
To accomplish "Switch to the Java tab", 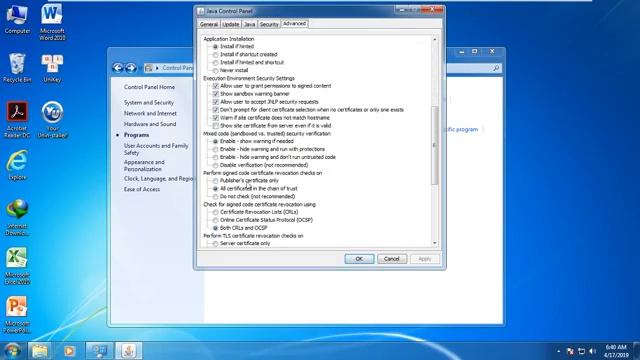I will [249, 24].
